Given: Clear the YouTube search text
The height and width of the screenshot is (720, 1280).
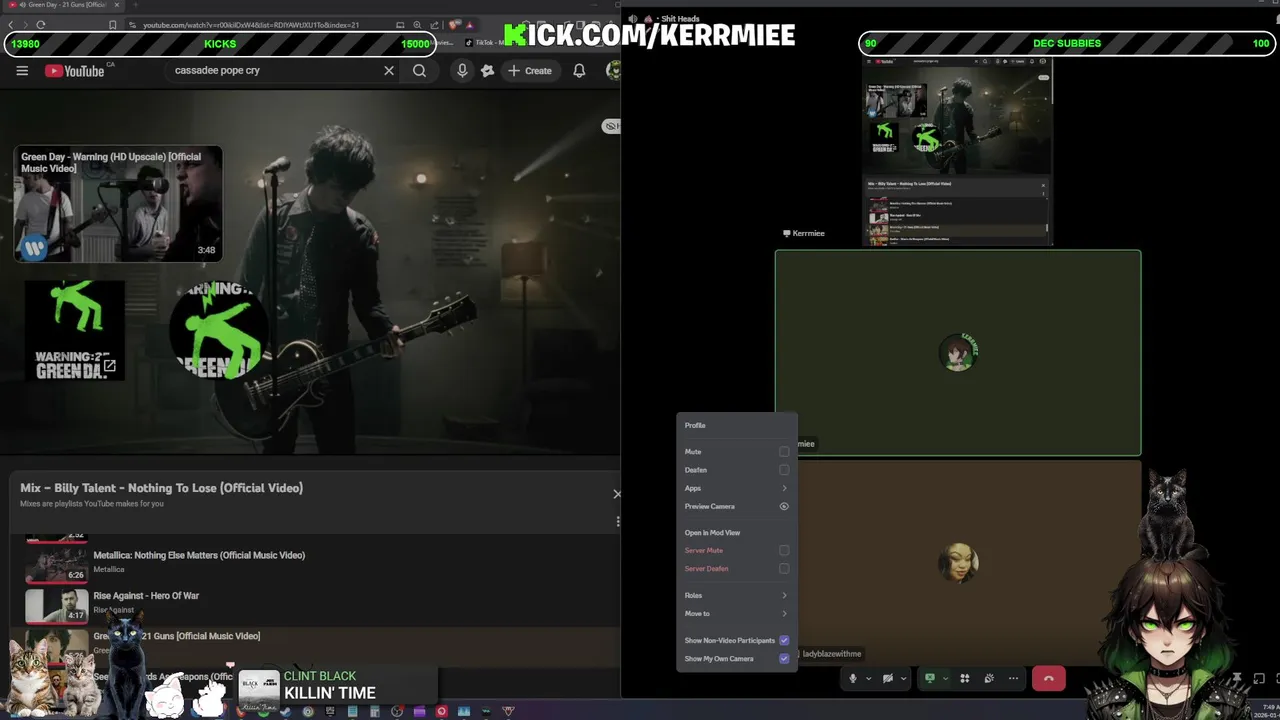Looking at the screenshot, I should [x=389, y=71].
